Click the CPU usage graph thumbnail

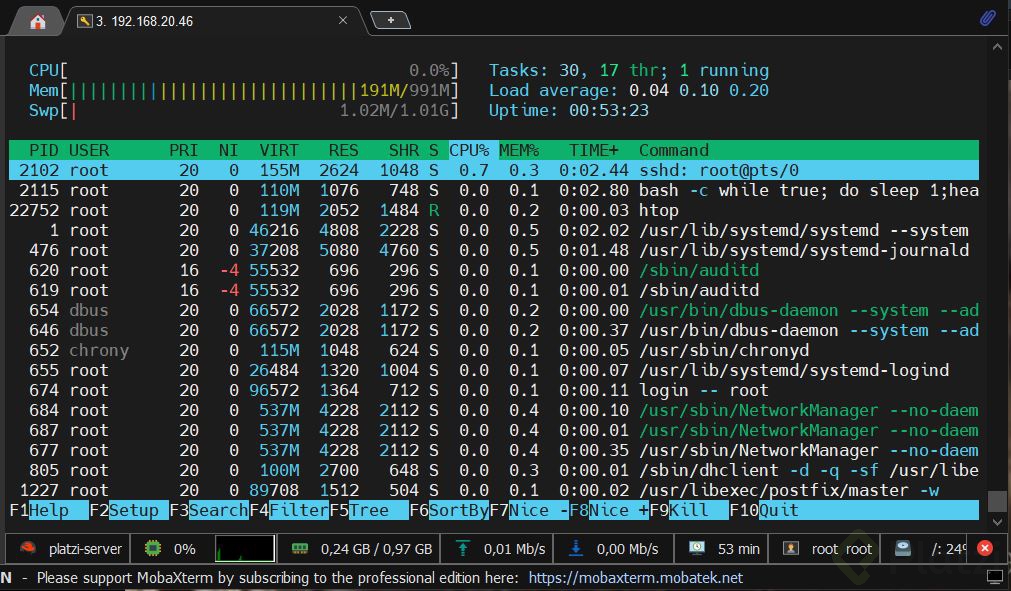click(x=245, y=548)
